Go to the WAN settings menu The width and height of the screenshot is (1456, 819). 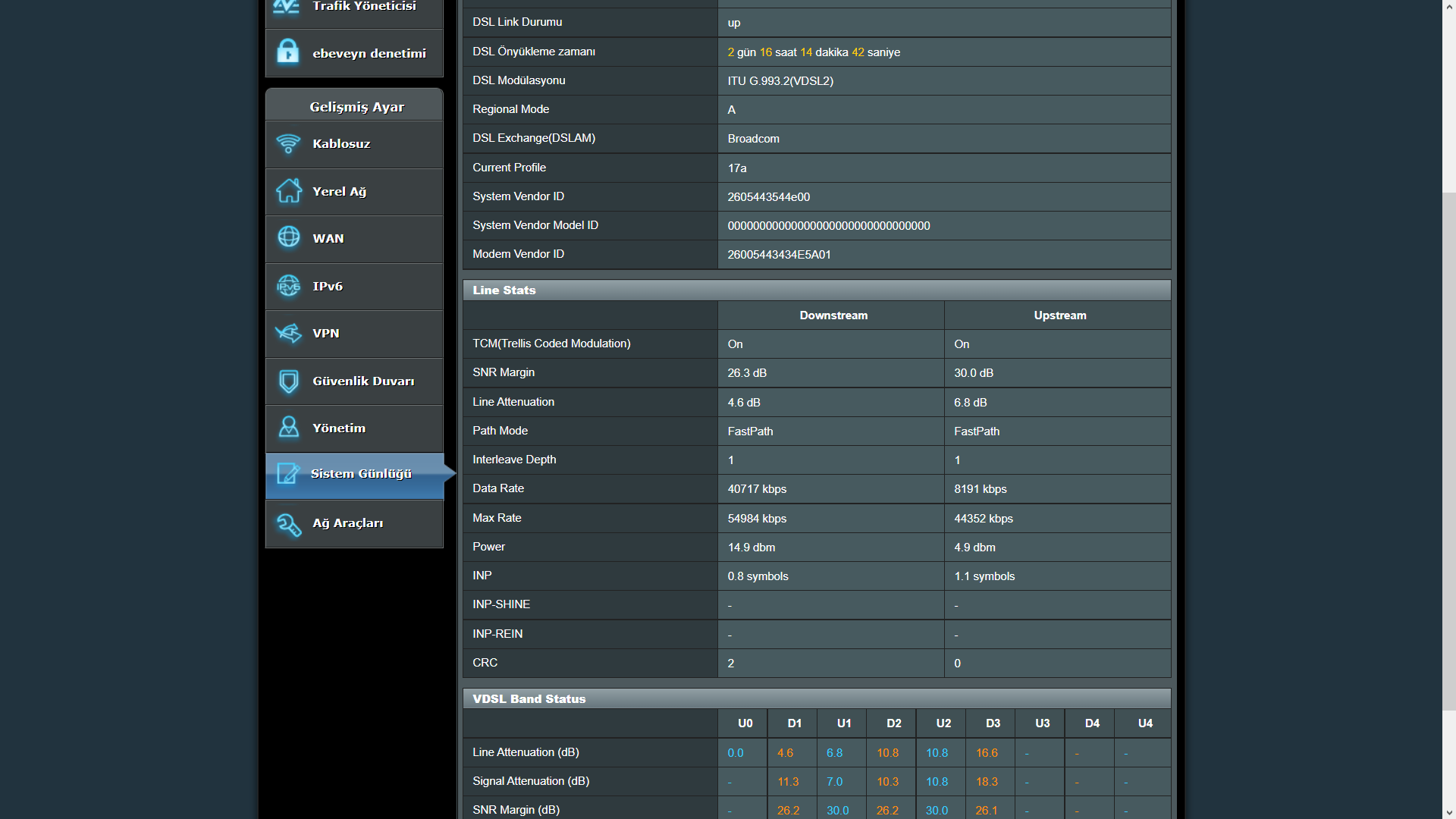(354, 239)
